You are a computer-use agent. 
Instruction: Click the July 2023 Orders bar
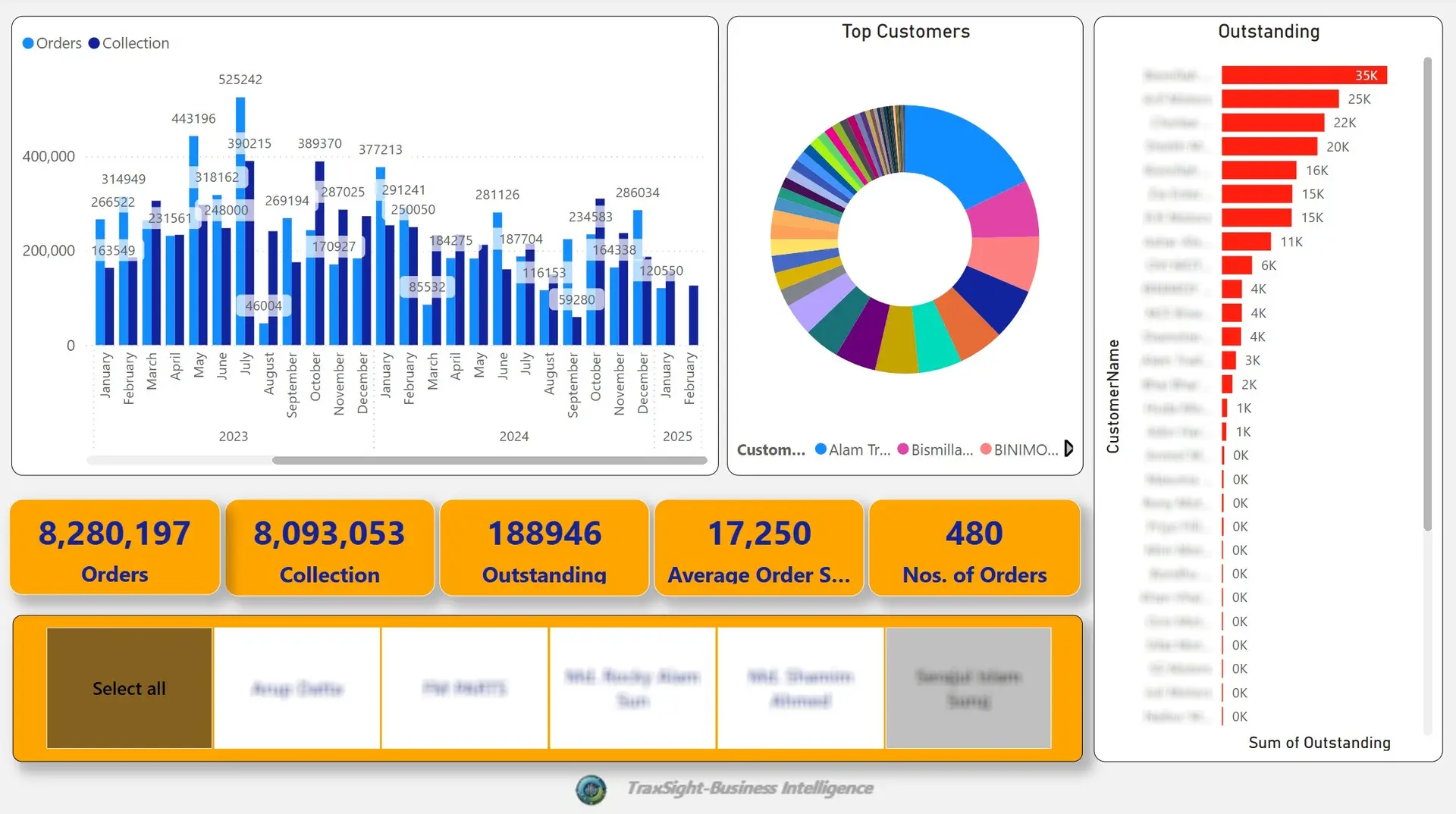pyautogui.click(x=240, y=220)
